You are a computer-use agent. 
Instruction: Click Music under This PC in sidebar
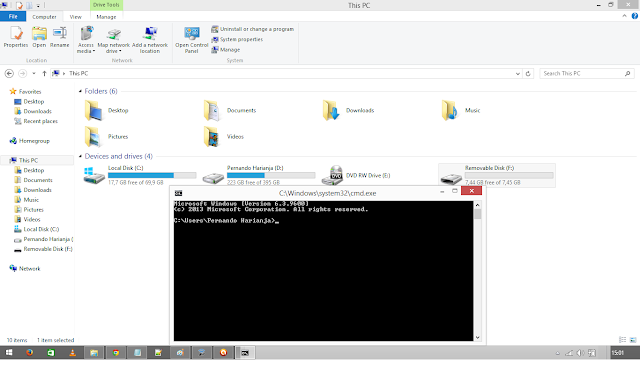coord(31,200)
